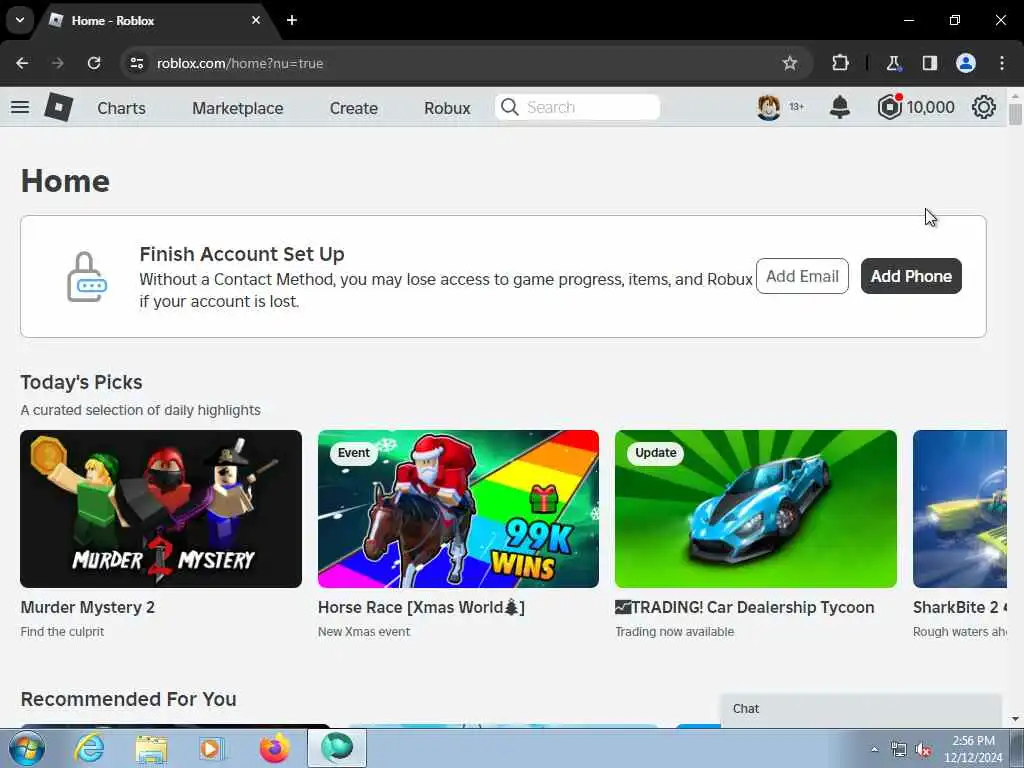Screen dimensions: 1024x768
Task: Go back with the browser back arrow
Action: click(22, 63)
